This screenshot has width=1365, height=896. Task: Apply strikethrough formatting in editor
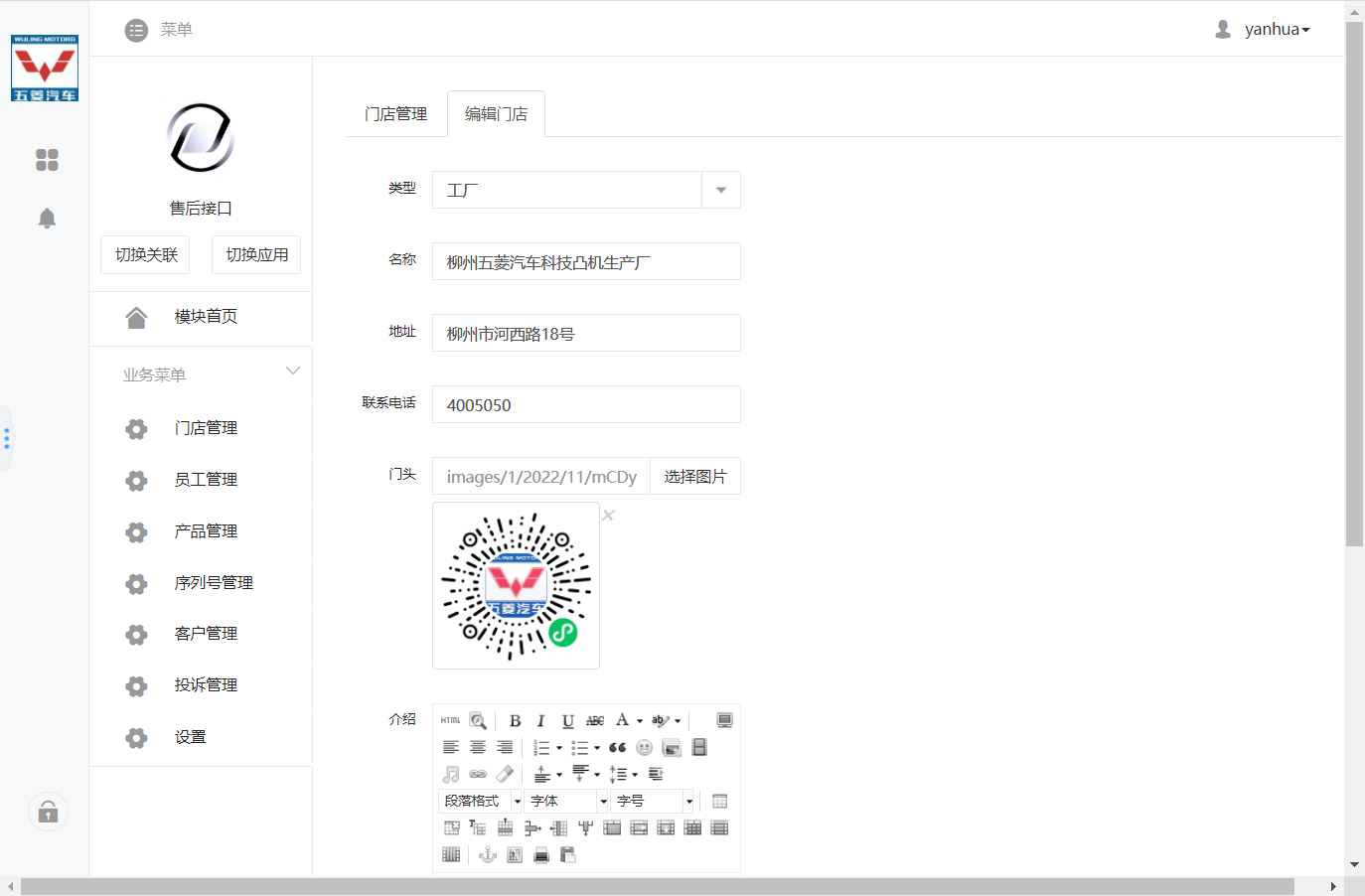pyautogui.click(x=595, y=720)
